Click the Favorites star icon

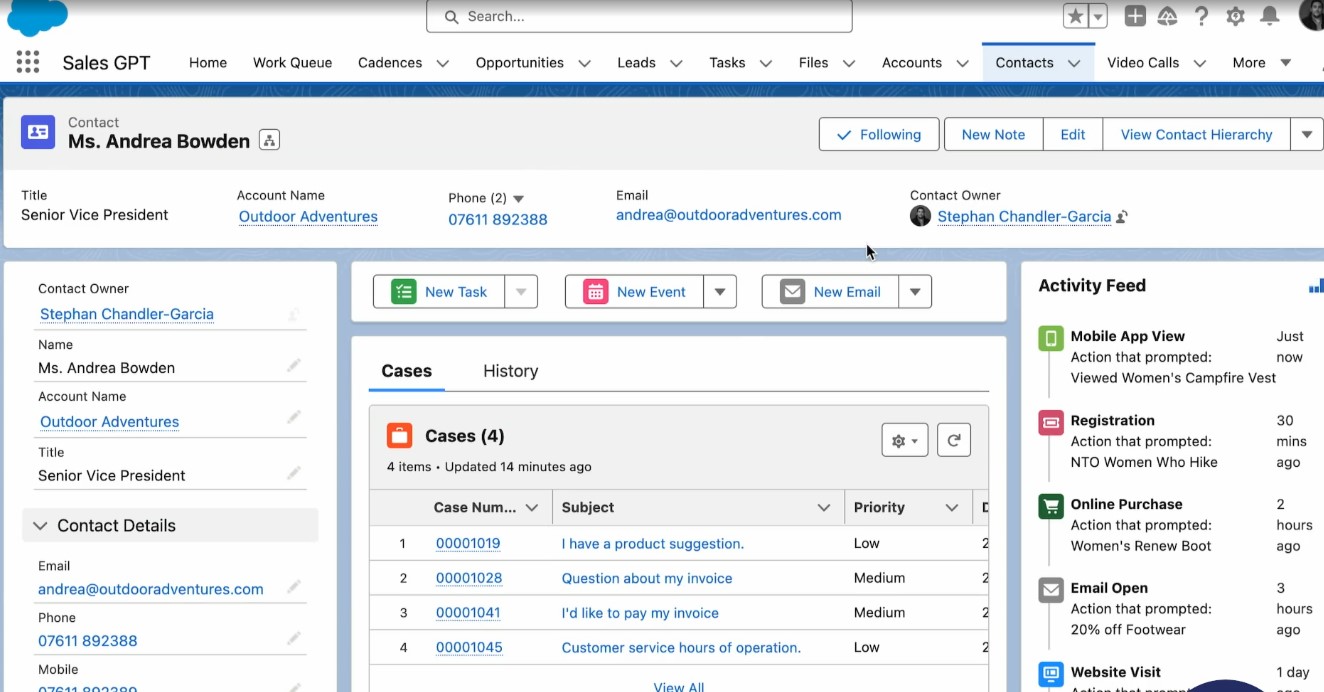coord(1075,16)
